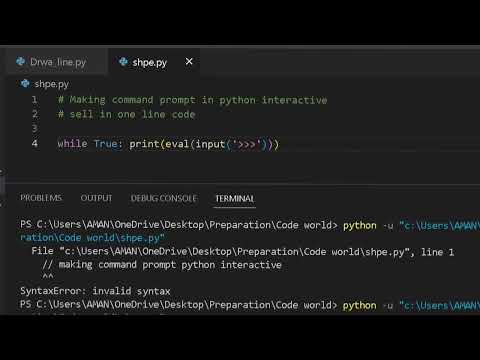Click '// making command prompt python interactive' terminal line
The image size is (480, 360).
(x=162, y=265)
